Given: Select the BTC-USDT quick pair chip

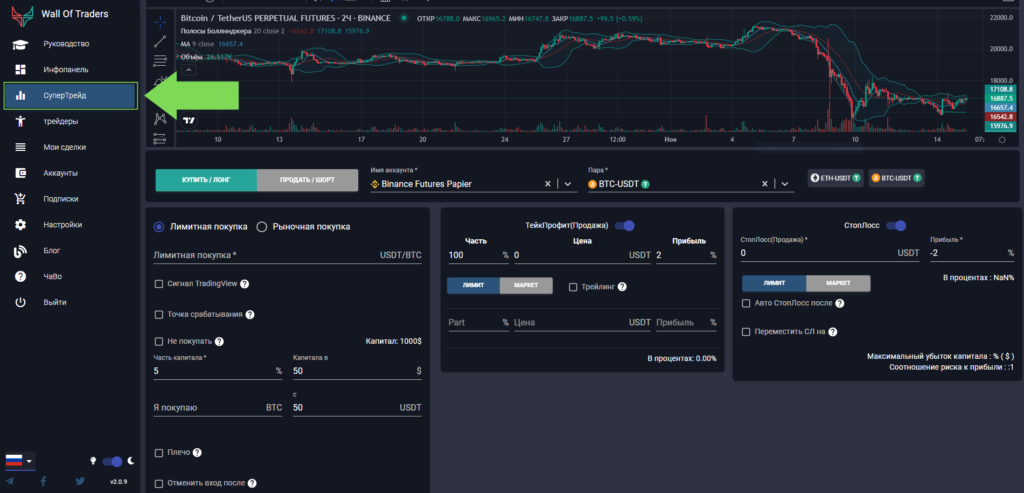Looking at the screenshot, I should point(896,178).
